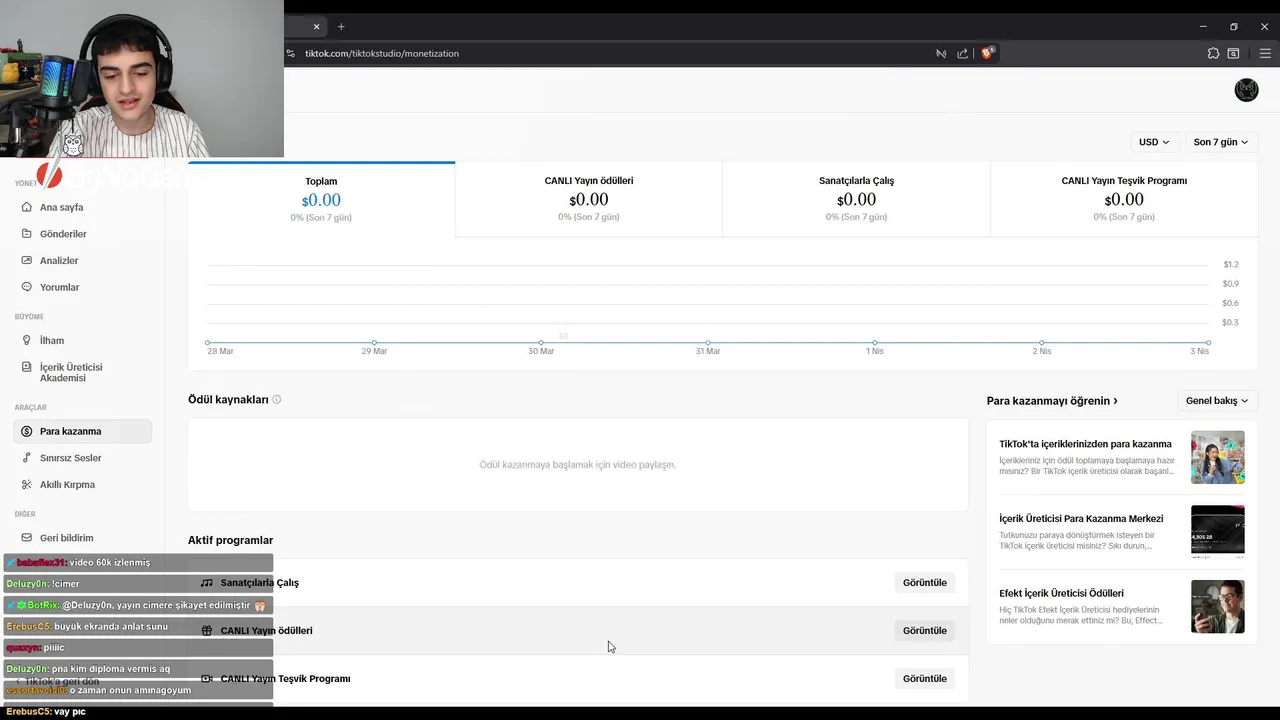Select the CANLI Yayın ödülleri tab
The image size is (1280, 720).
tap(589, 199)
